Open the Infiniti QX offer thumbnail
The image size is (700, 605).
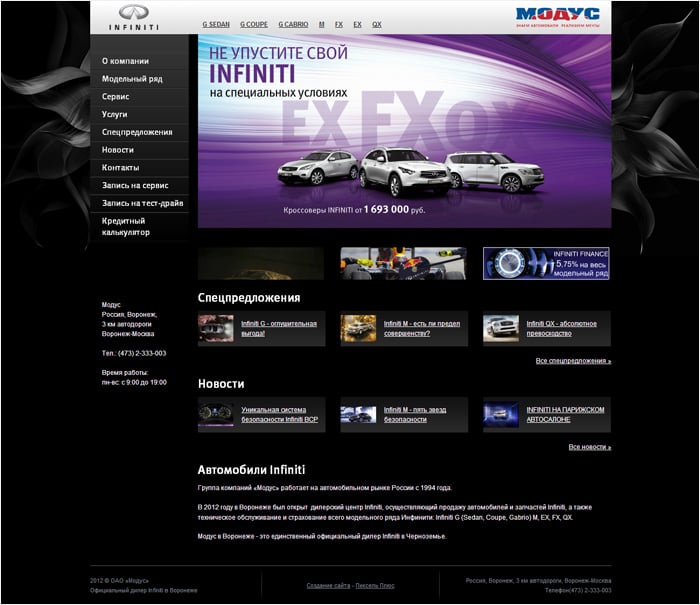tap(501, 329)
